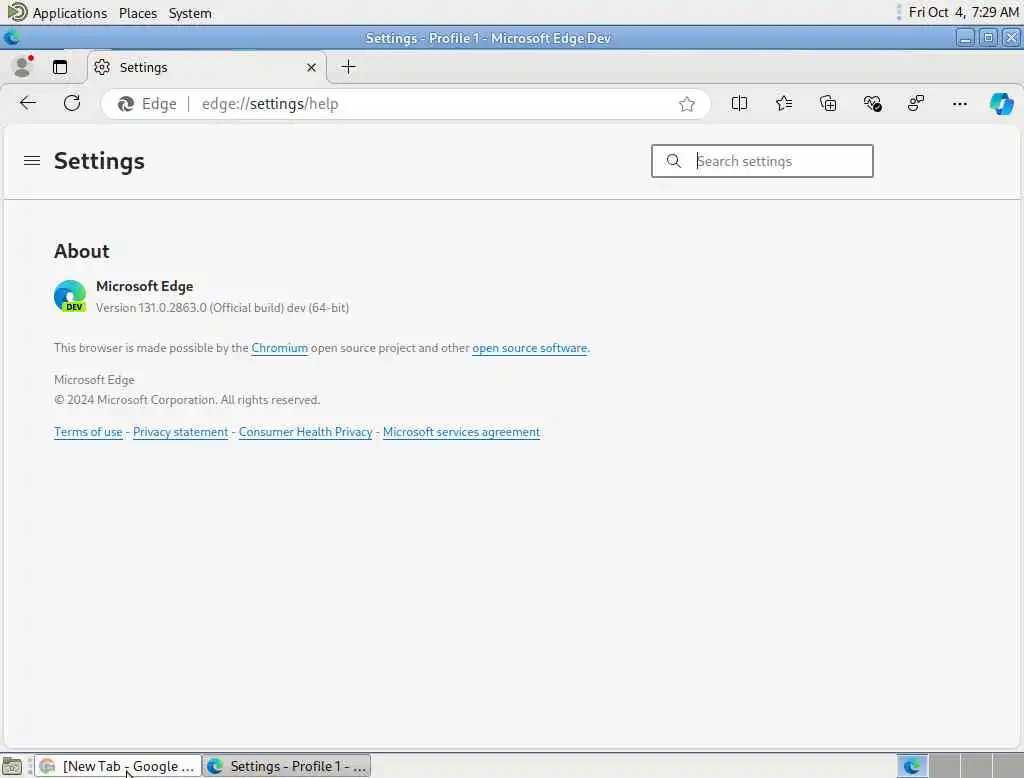
Task: Minimize the Edge window
Action: (965, 38)
